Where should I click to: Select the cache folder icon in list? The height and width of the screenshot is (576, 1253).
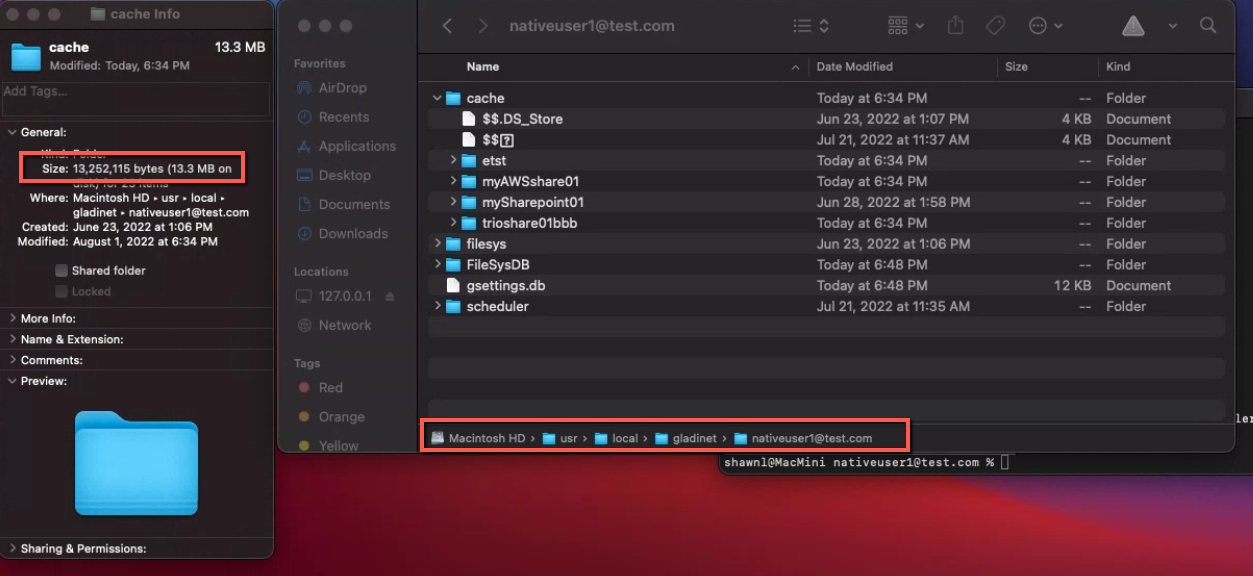(x=453, y=98)
